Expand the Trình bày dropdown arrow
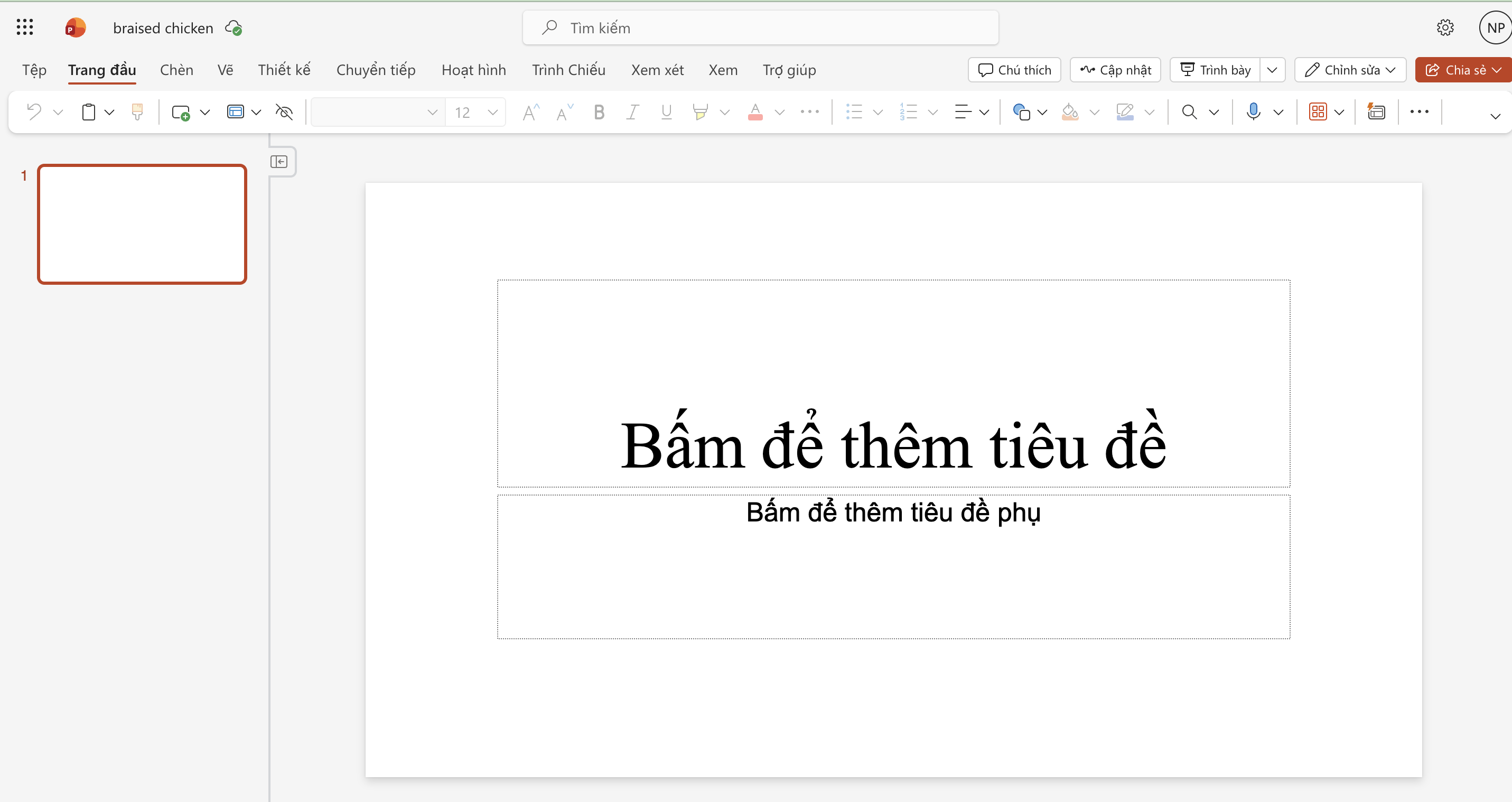 pyautogui.click(x=1272, y=70)
